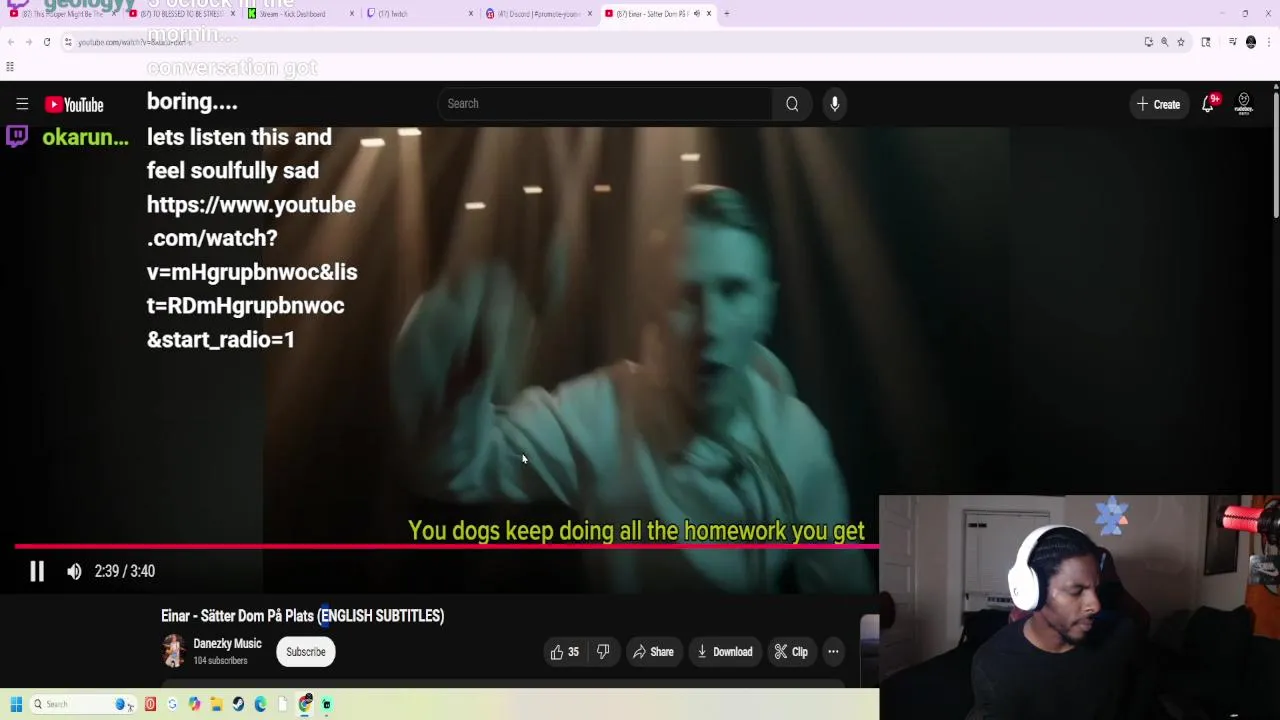Screen dimensions: 1280x720
Task: Click the browser address bar URL
Action: [135, 42]
